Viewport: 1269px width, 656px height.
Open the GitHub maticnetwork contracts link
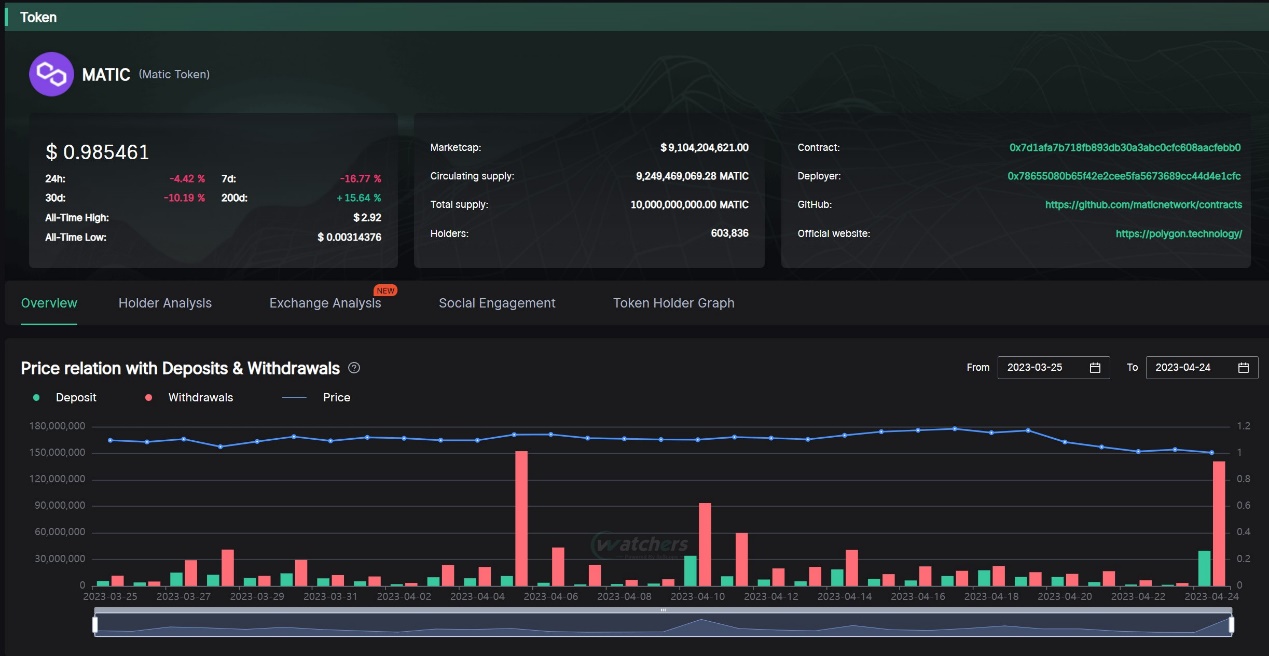point(1143,205)
